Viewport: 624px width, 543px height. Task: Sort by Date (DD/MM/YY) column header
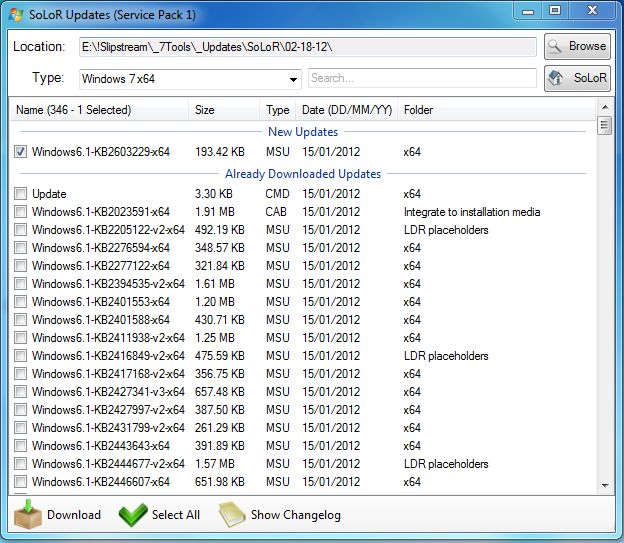click(x=347, y=110)
